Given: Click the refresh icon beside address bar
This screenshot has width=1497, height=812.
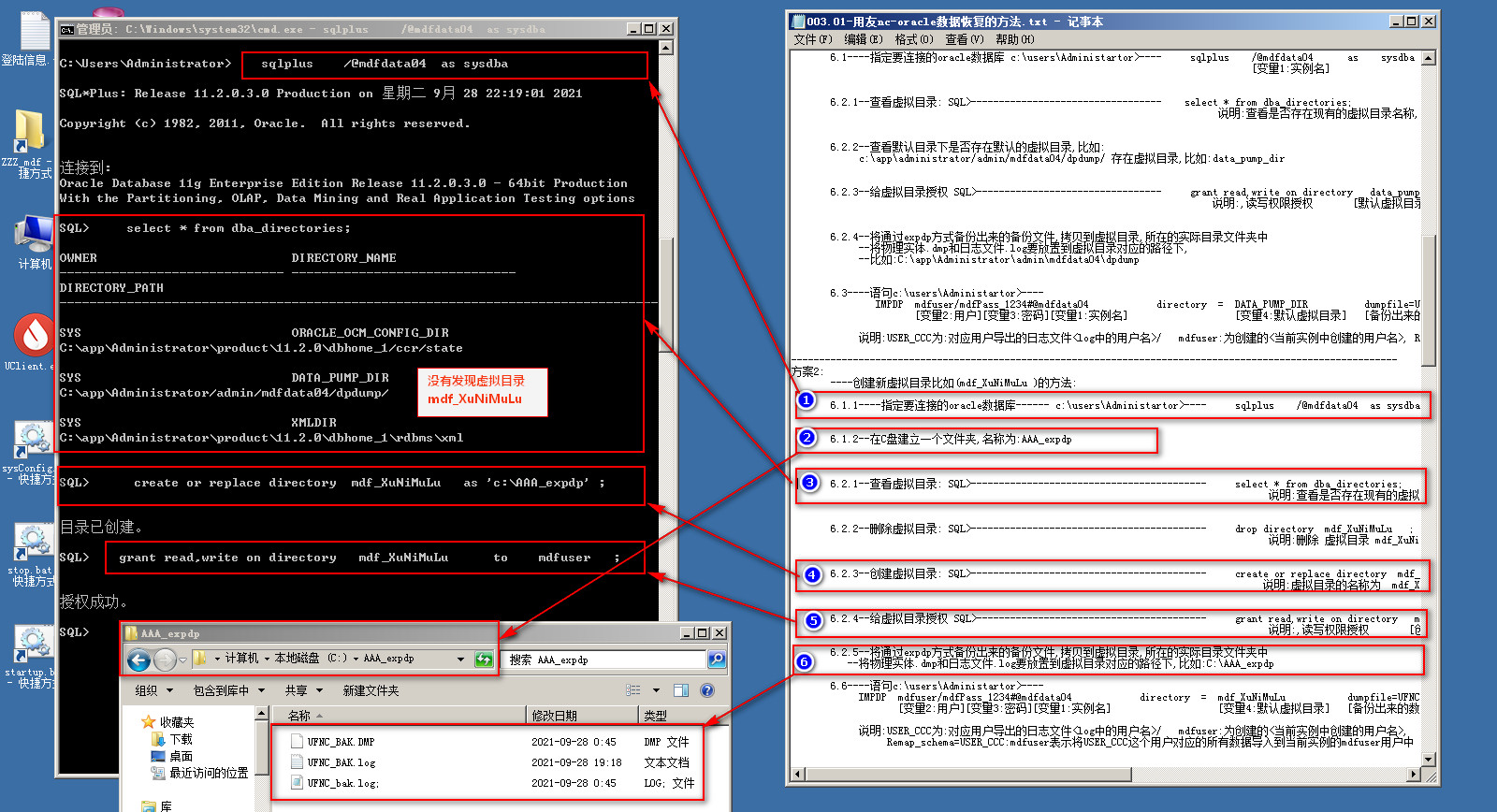Looking at the screenshot, I should (x=484, y=660).
